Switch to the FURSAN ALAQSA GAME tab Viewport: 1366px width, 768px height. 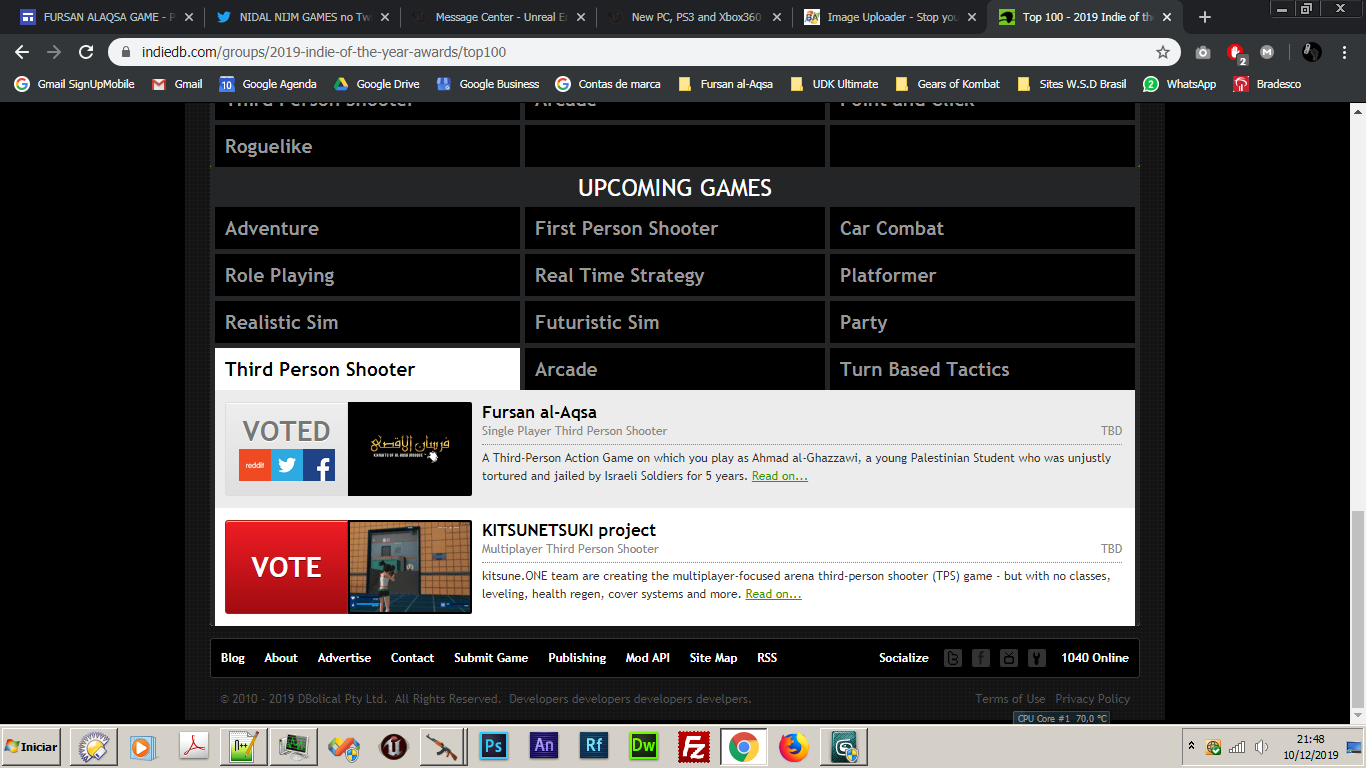(100, 17)
